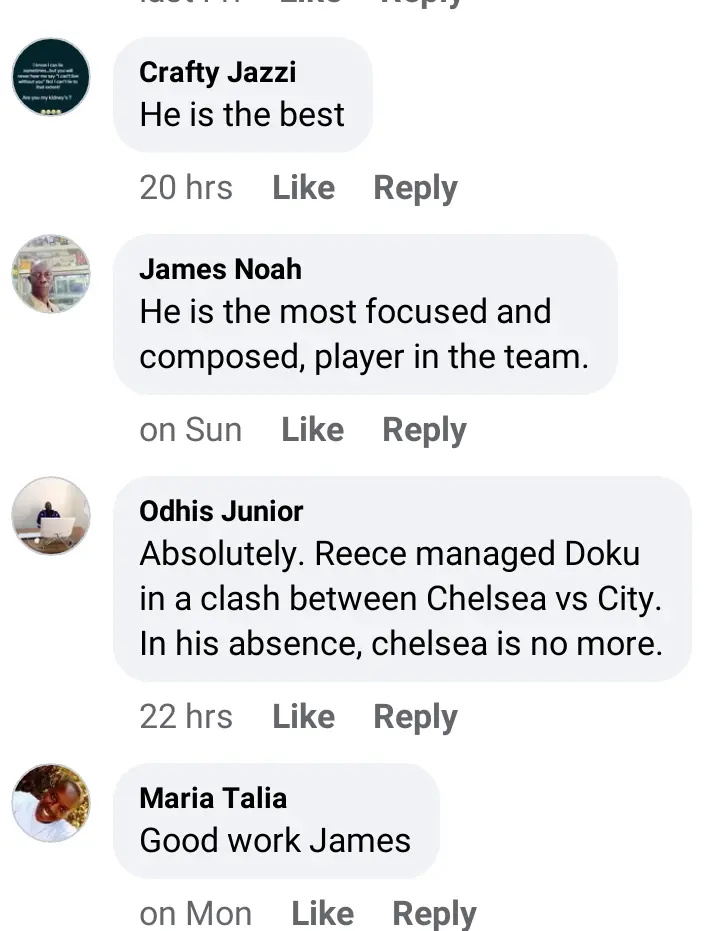The height and width of the screenshot is (931, 704).
Task: Open Maria Talia's profile picture
Action: point(51,803)
